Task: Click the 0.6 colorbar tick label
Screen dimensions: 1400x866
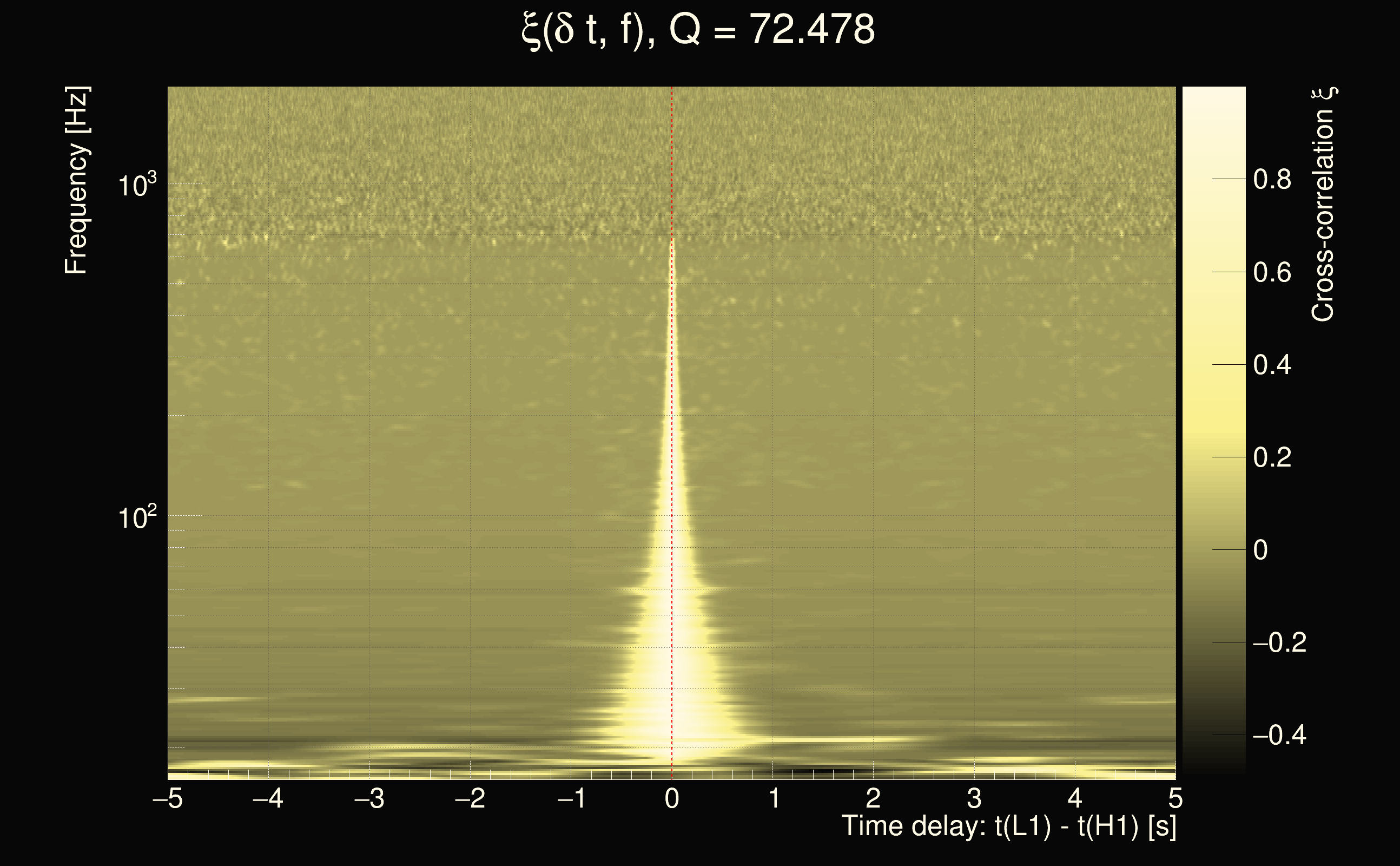Action: coord(1272,273)
